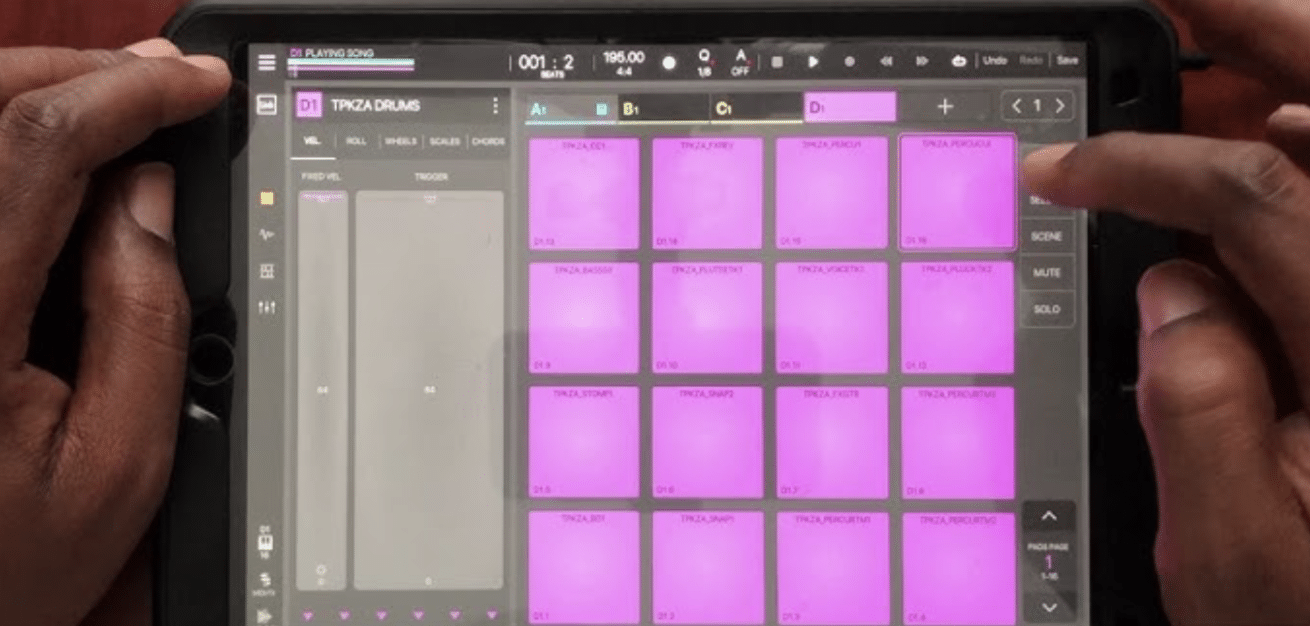
Task: Toggle MUTE mode button
Action: [1046, 273]
